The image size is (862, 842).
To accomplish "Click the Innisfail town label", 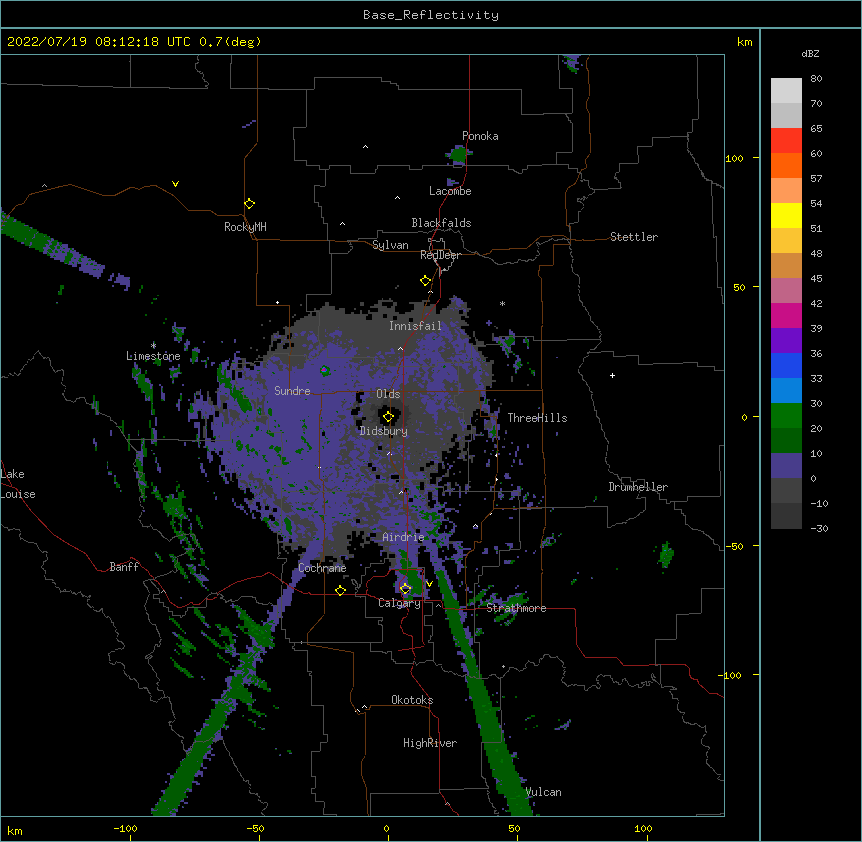I will 415,326.
